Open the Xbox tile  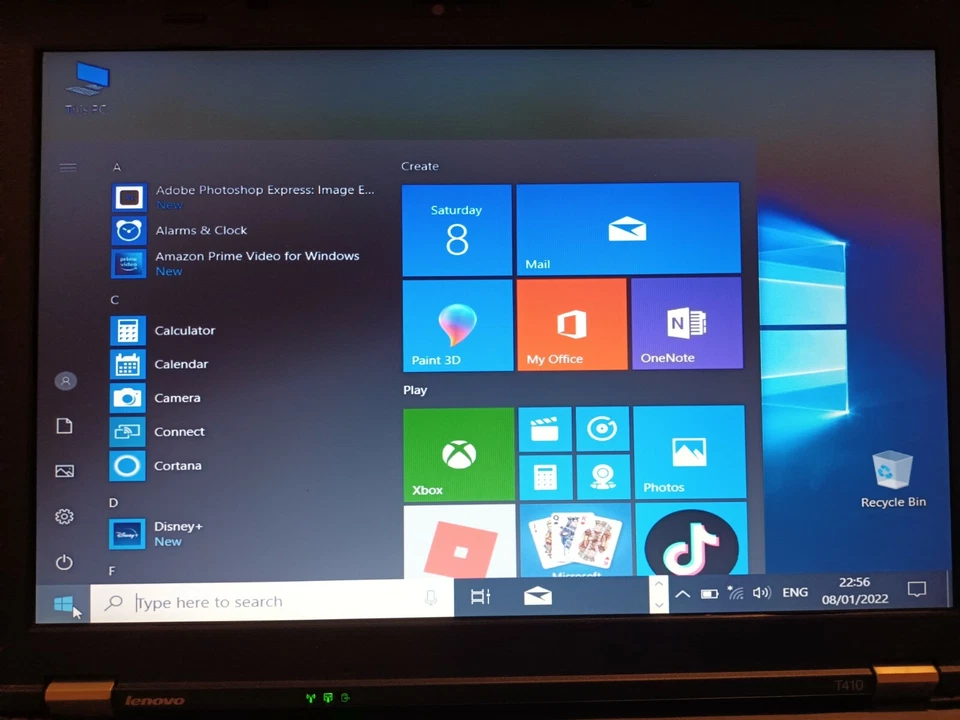458,453
